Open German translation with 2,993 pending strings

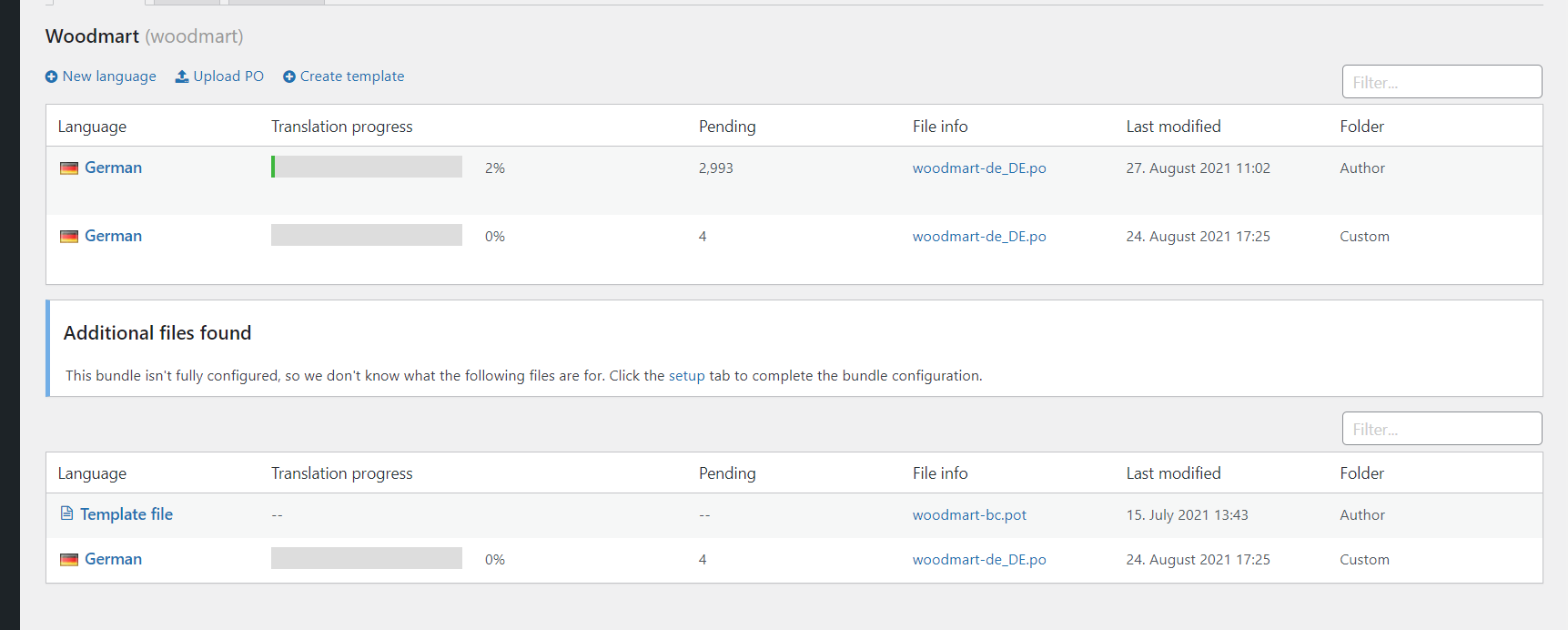[113, 168]
